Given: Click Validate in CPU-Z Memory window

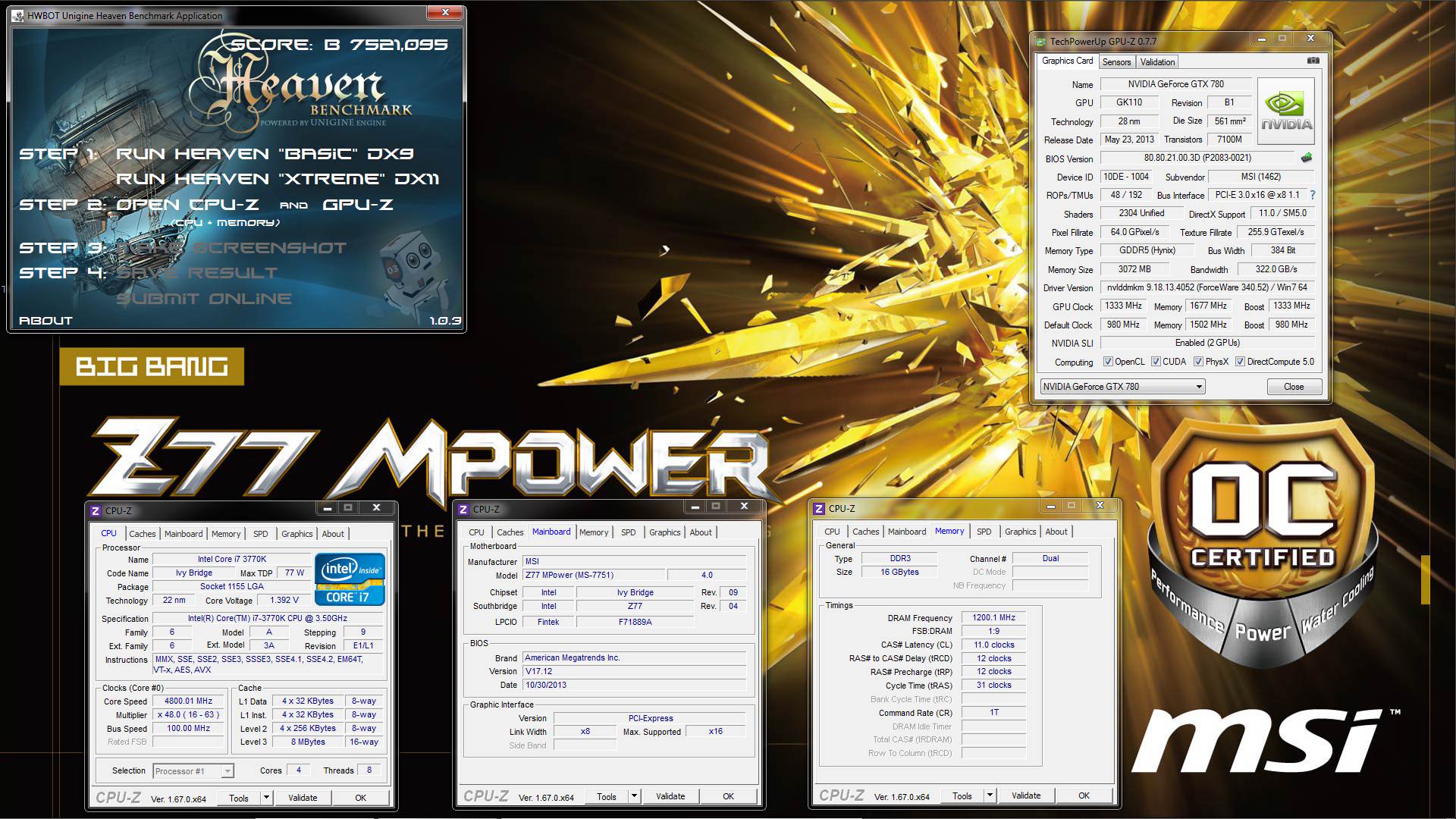Looking at the screenshot, I should point(1026,795).
